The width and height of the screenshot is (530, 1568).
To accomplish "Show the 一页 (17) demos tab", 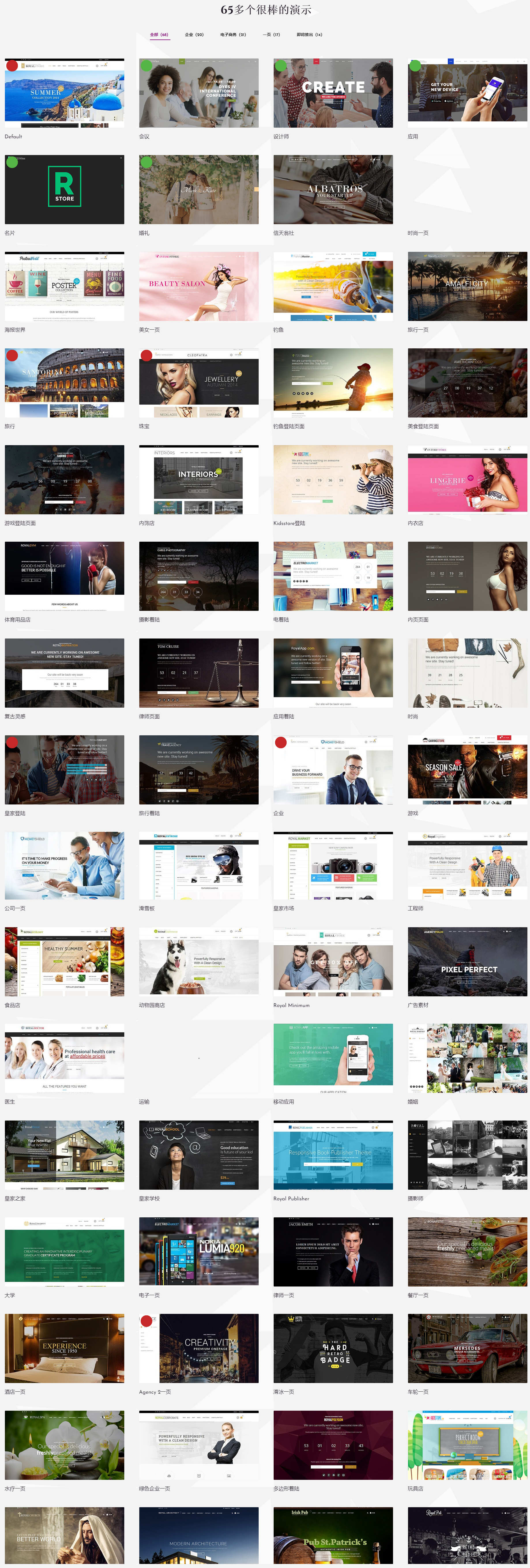I will click(271, 35).
